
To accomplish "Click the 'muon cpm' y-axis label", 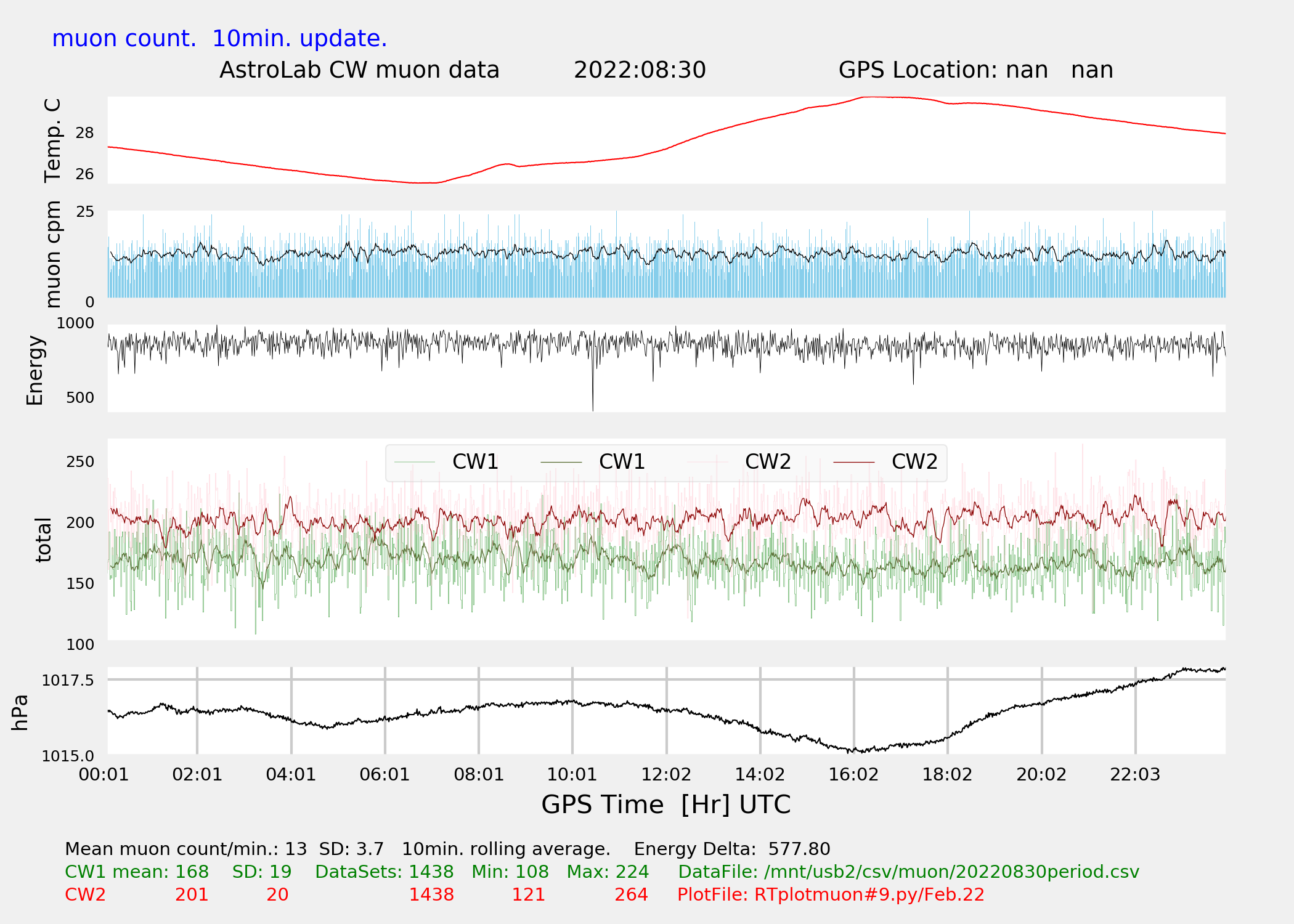I will click(53, 254).
